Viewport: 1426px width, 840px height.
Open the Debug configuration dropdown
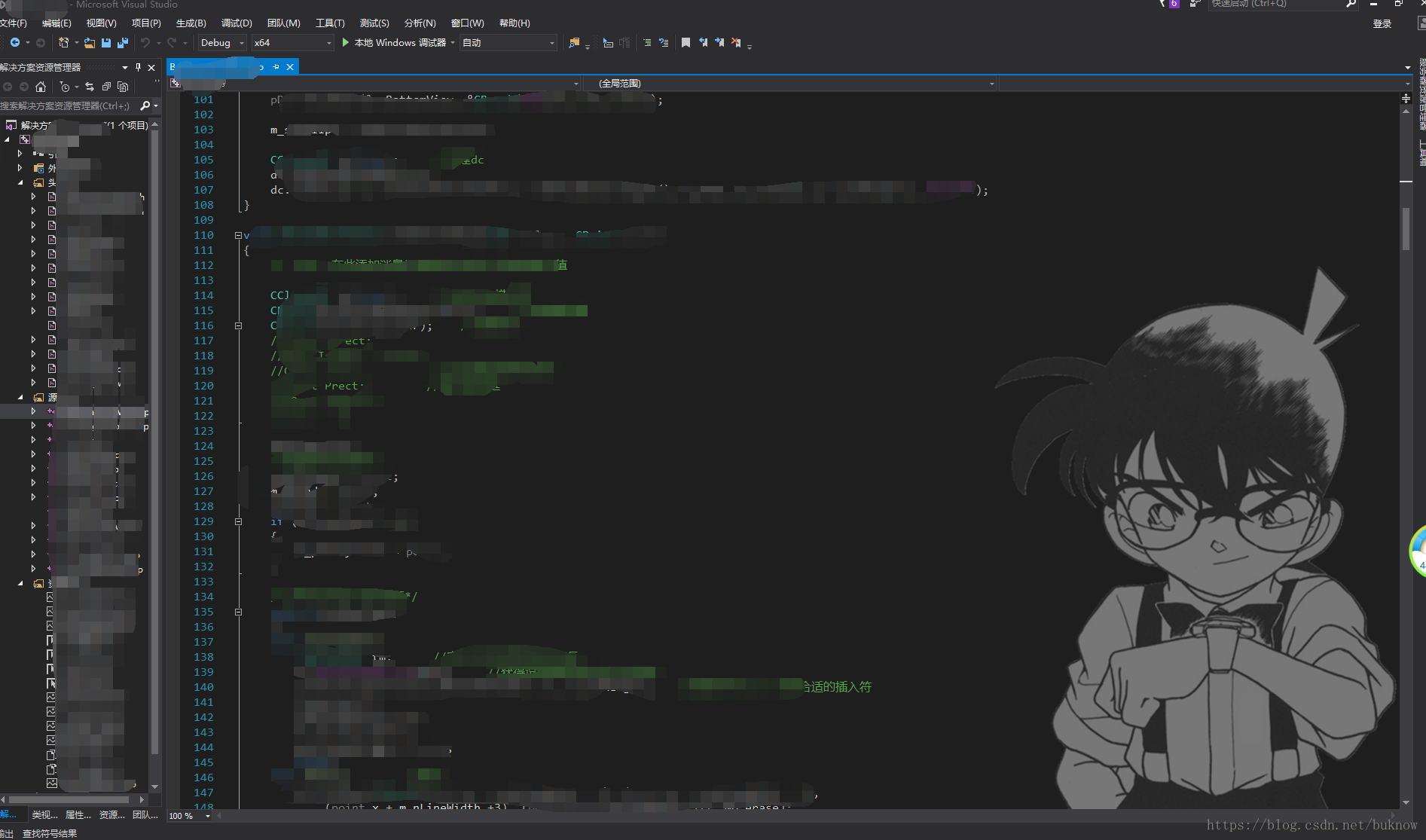pos(222,43)
